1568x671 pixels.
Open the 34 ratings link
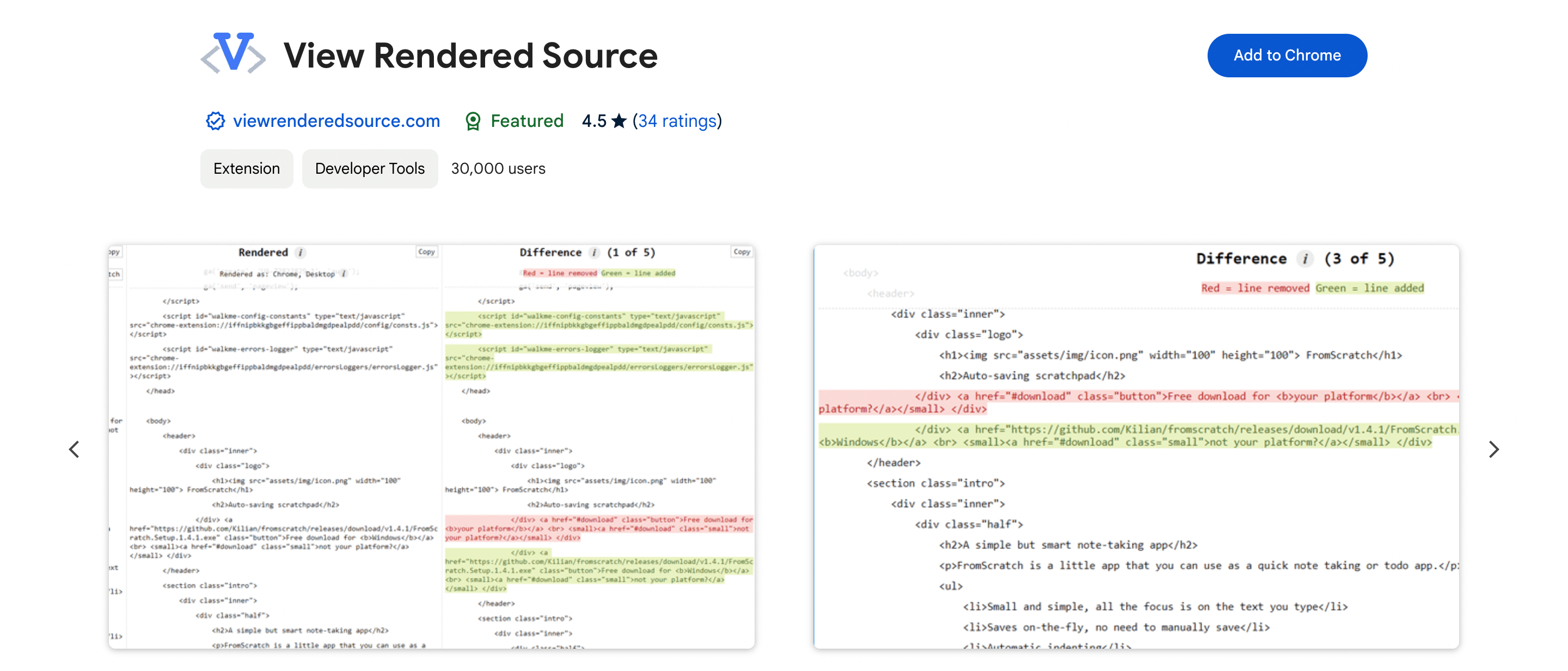[x=677, y=120]
